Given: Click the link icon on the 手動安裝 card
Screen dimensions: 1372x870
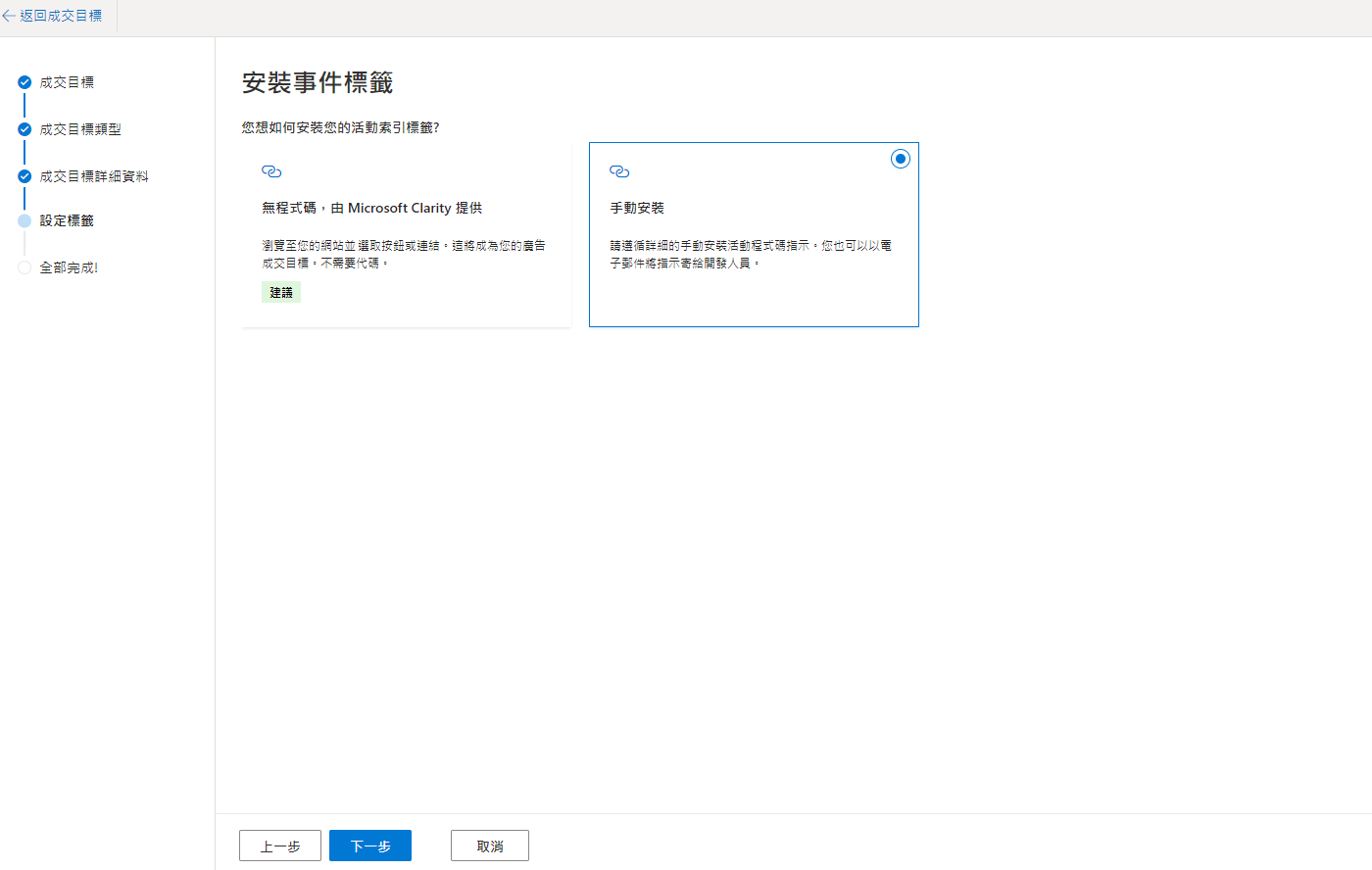Looking at the screenshot, I should (619, 171).
